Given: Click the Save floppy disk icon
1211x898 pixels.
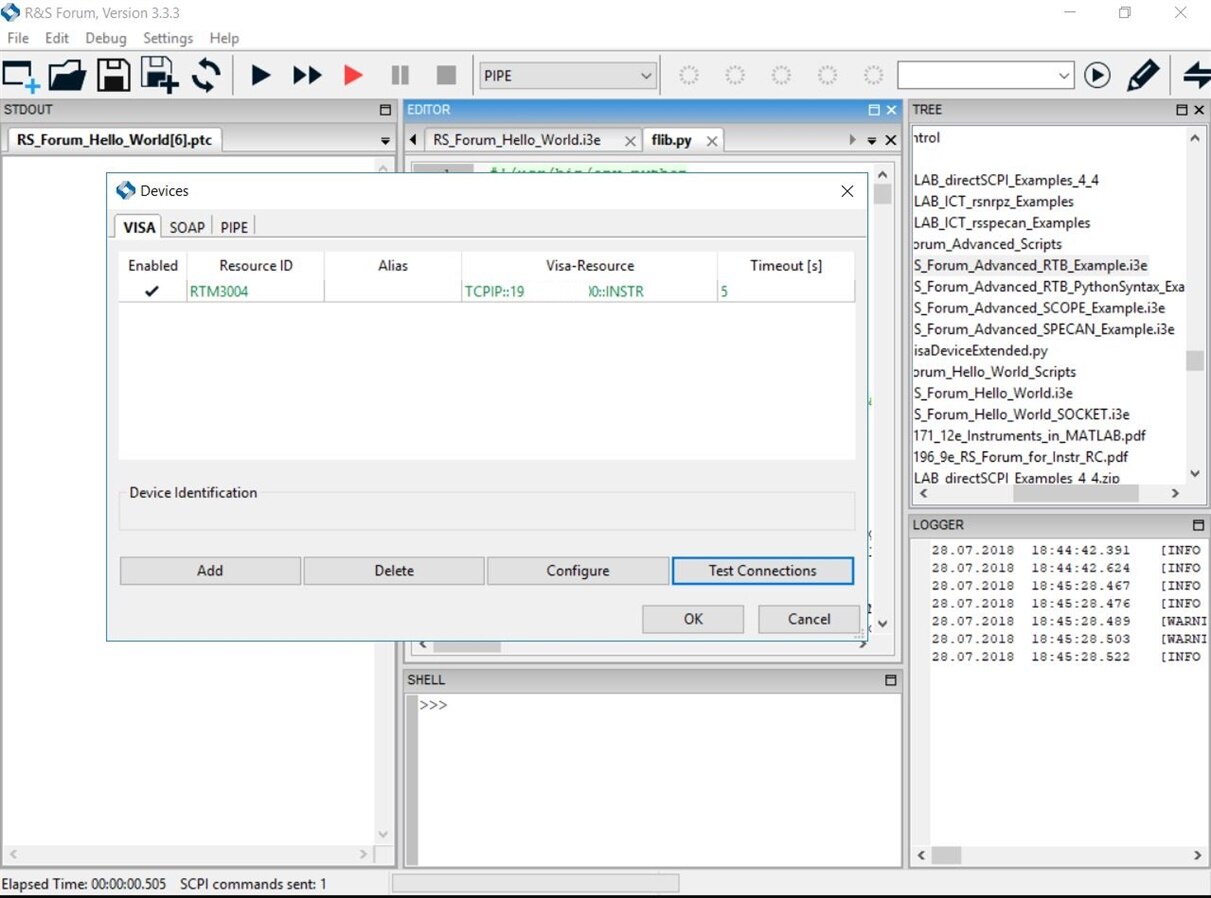Looking at the screenshot, I should click(112, 76).
